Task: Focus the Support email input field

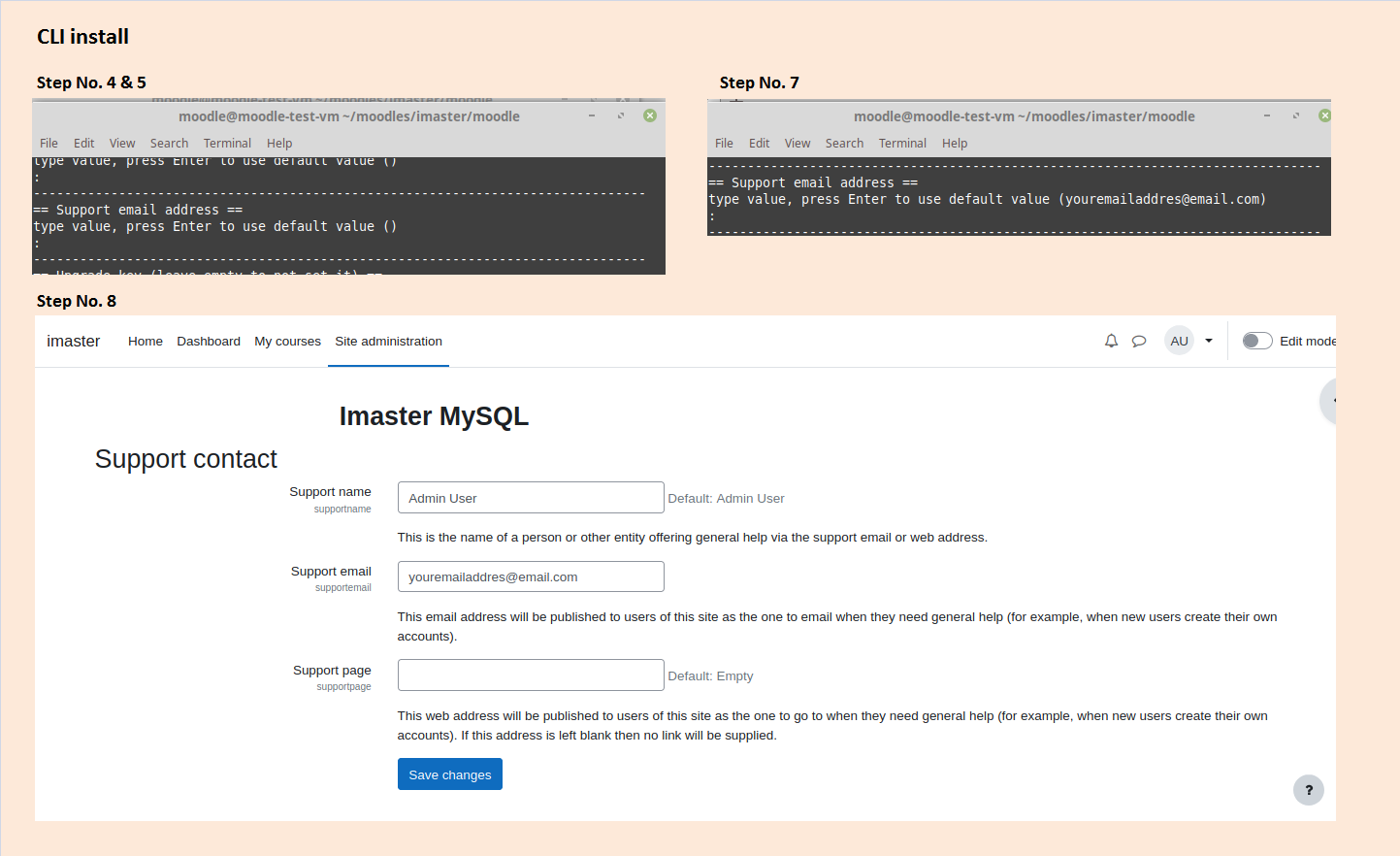Action: 531,576
